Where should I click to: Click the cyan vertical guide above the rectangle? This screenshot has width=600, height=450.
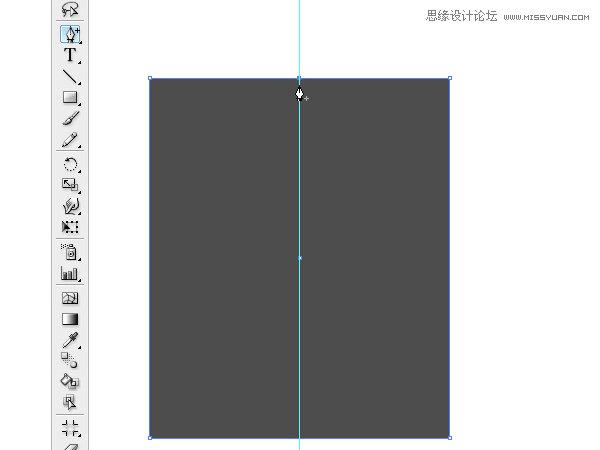(x=299, y=38)
